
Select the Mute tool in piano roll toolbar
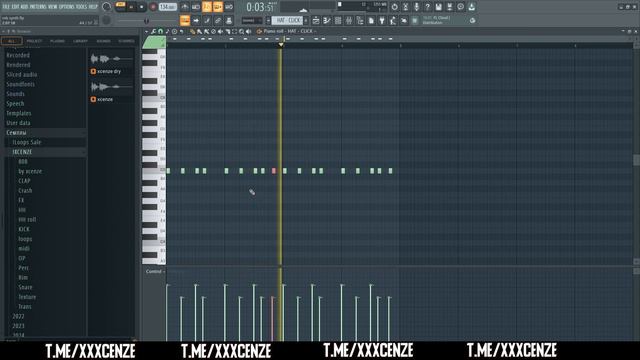click(x=220, y=31)
